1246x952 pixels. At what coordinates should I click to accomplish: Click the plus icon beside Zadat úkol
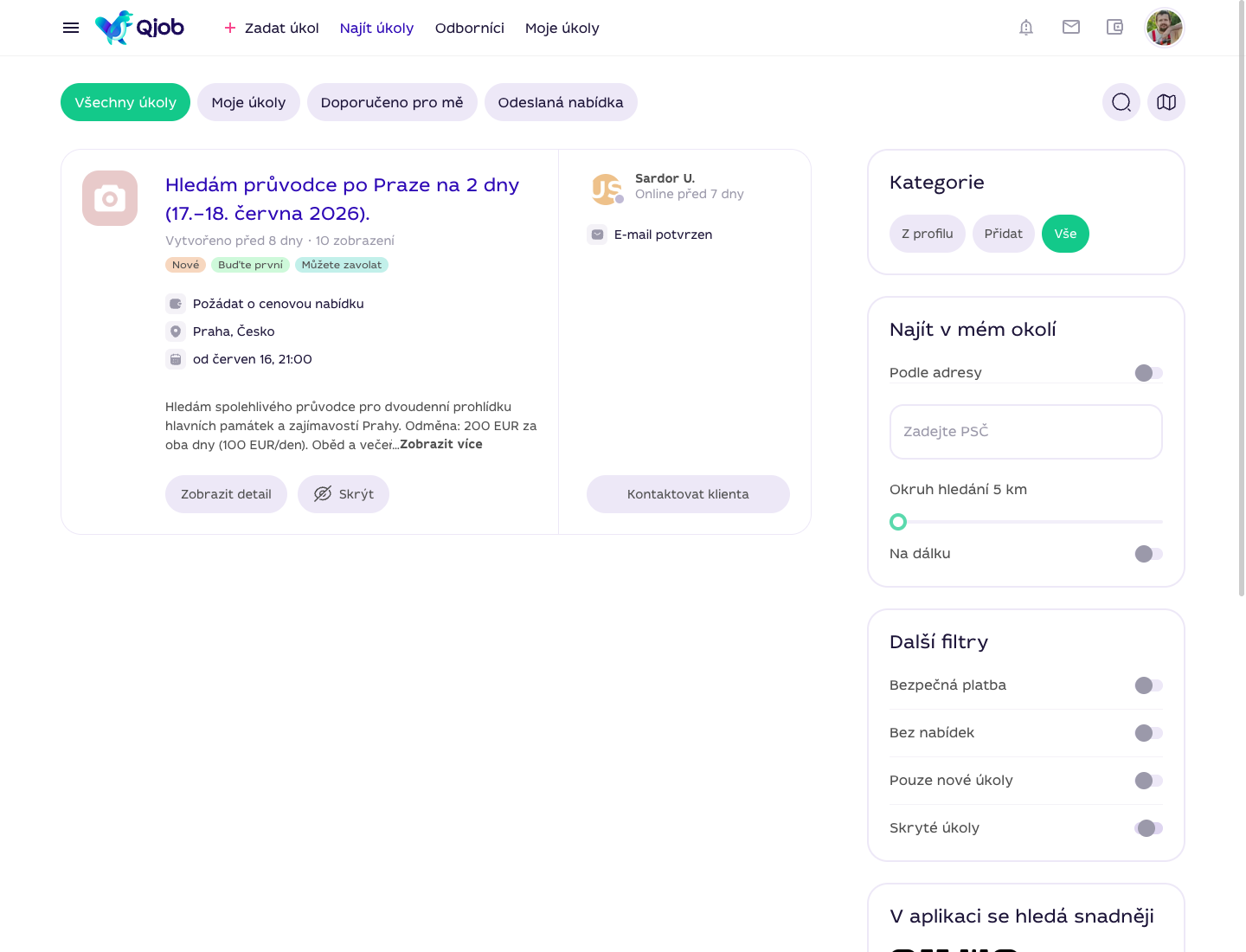pyautogui.click(x=230, y=28)
